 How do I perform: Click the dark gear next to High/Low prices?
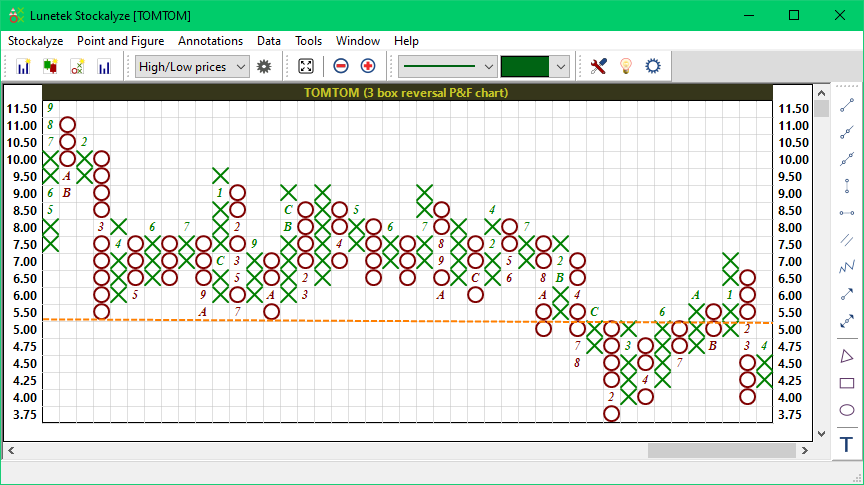coord(264,67)
